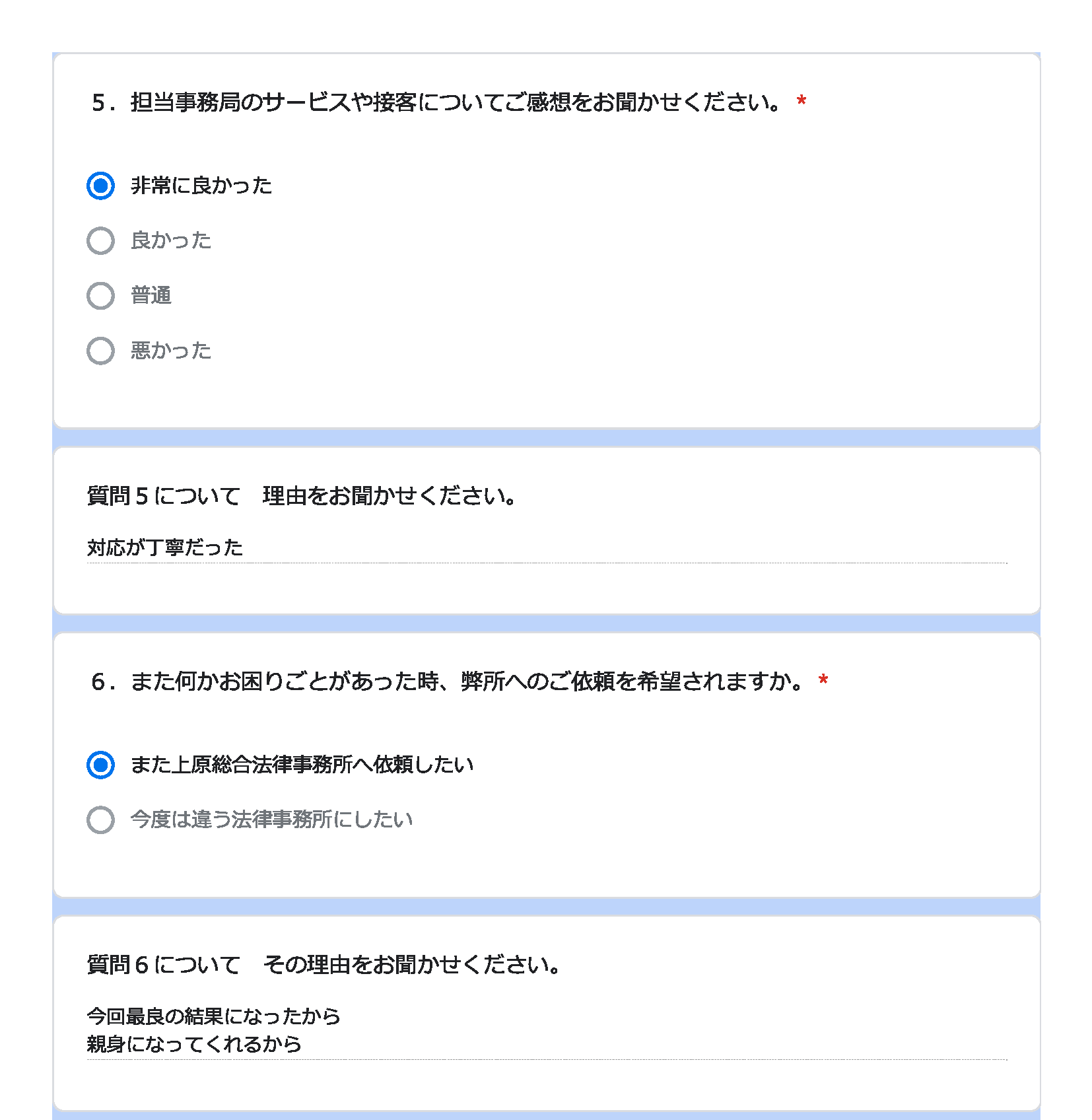This screenshot has height=1120, width=1092.
Task: Click the 良かった label text
Action: click(x=171, y=240)
